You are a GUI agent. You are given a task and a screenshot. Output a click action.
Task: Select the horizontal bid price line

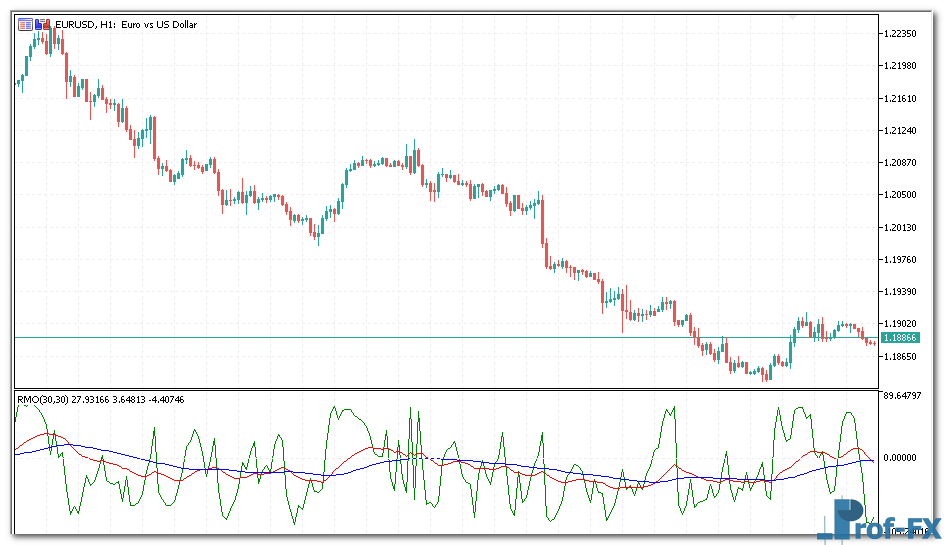click(400, 338)
